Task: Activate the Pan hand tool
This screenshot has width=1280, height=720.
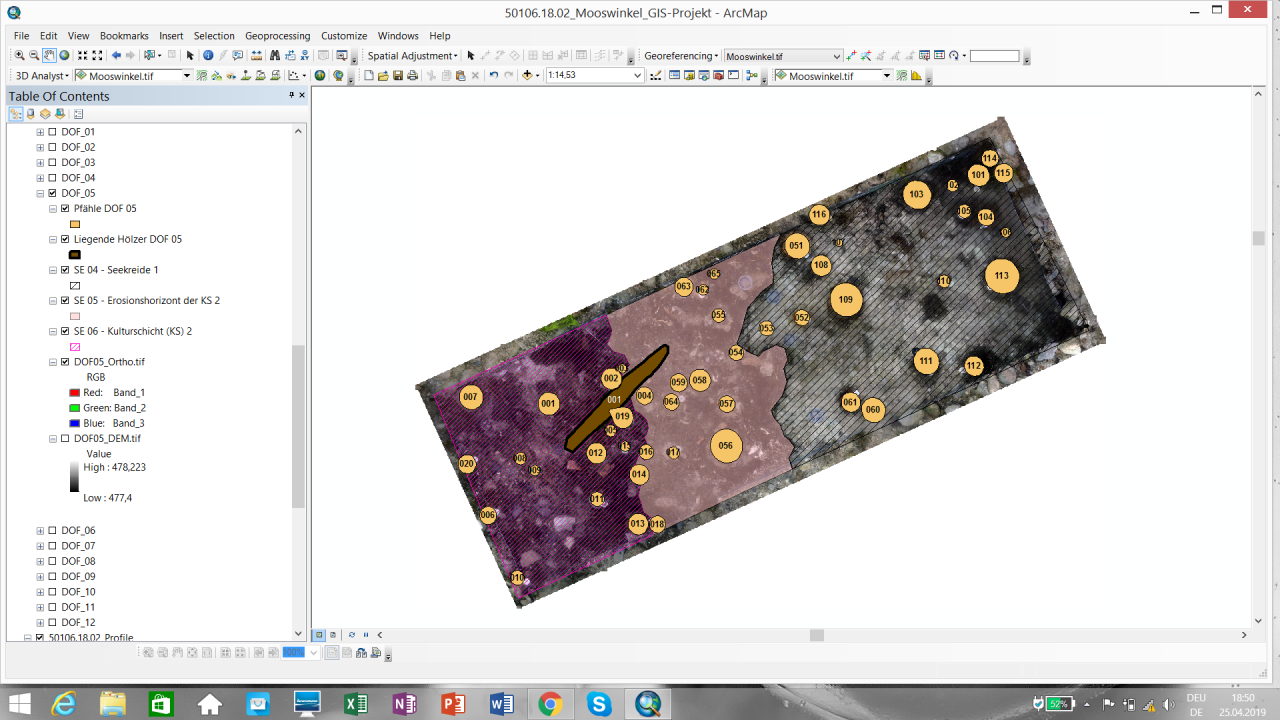Action: point(49,56)
